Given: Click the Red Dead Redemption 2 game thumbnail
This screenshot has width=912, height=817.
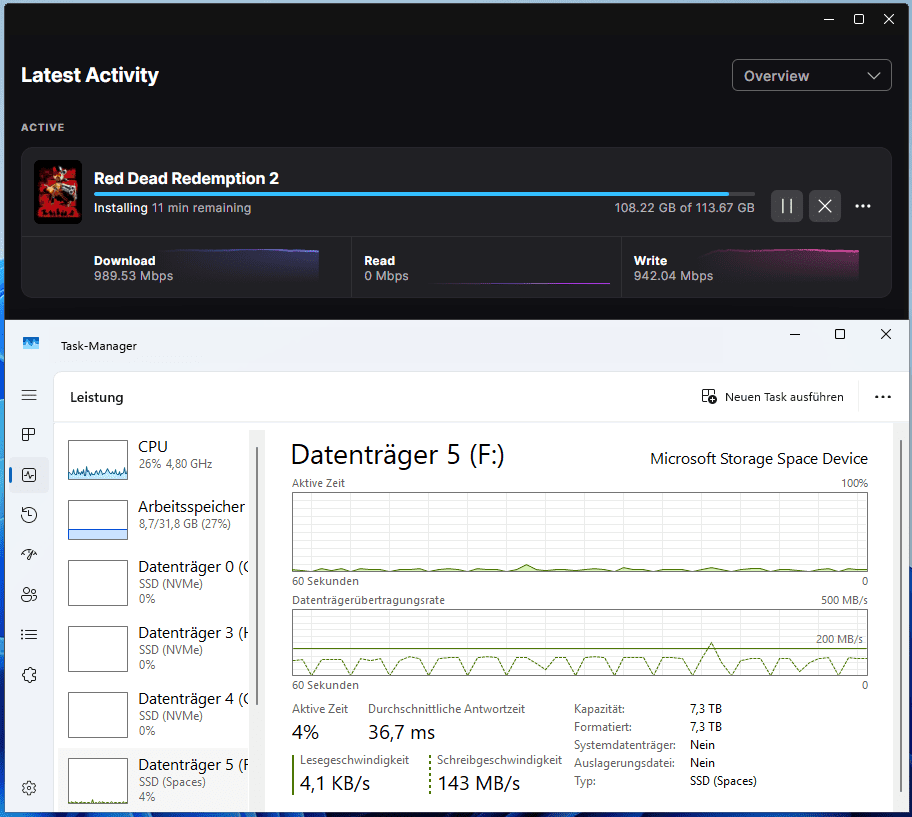Looking at the screenshot, I should 58,192.
